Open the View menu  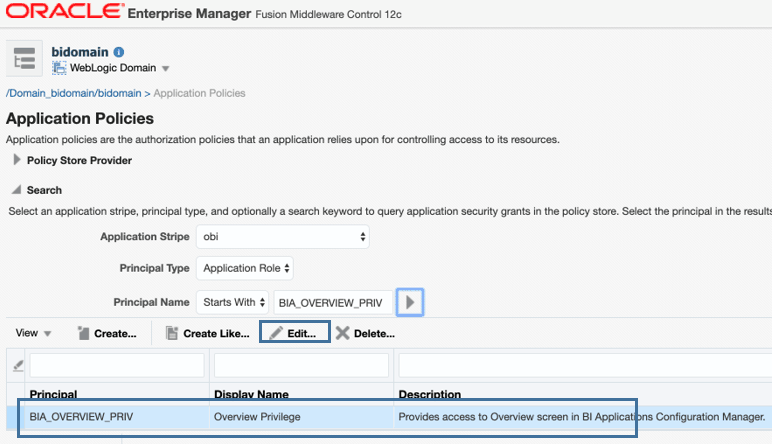(x=33, y=333)
